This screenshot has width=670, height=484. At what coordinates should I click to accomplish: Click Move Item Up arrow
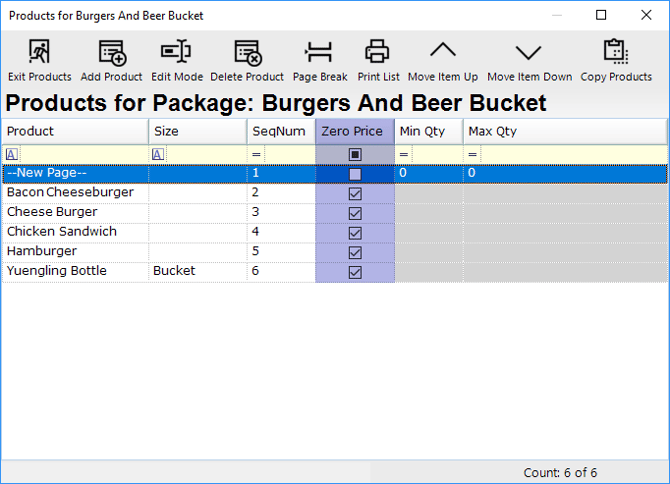click(442, 52)
